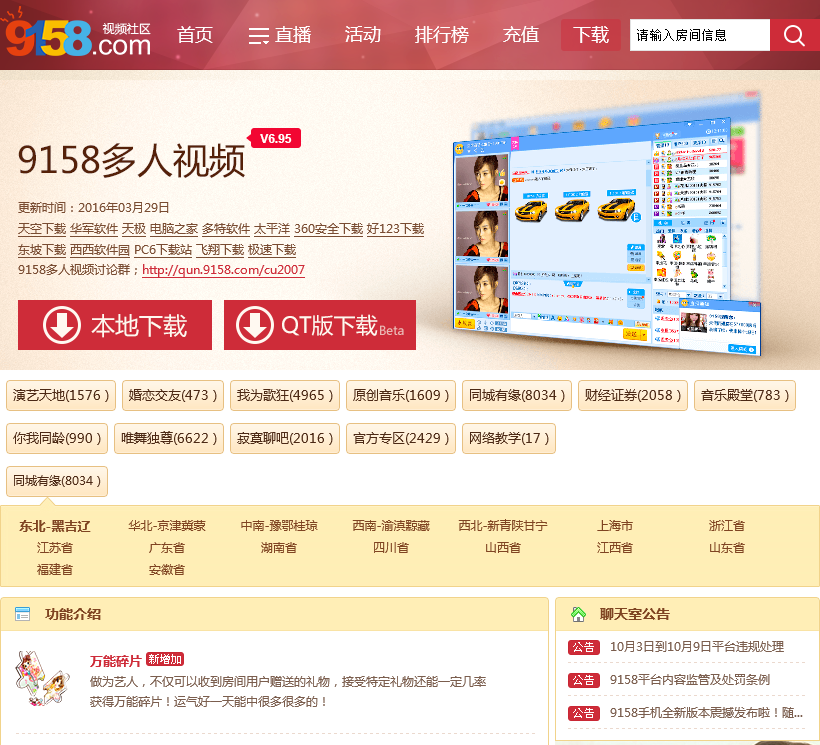Image resolution: width=820 pixels, height=745 pixels.
Task: Click the software client preview image
Action: coord(607,225)
